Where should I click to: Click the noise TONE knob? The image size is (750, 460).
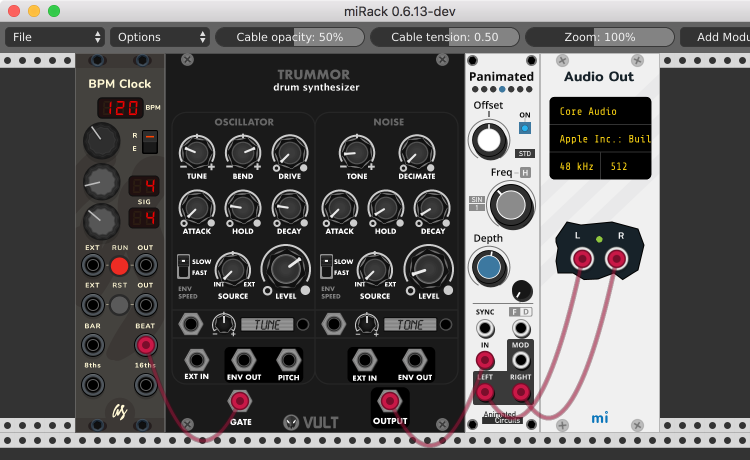(x=357, y=153)
